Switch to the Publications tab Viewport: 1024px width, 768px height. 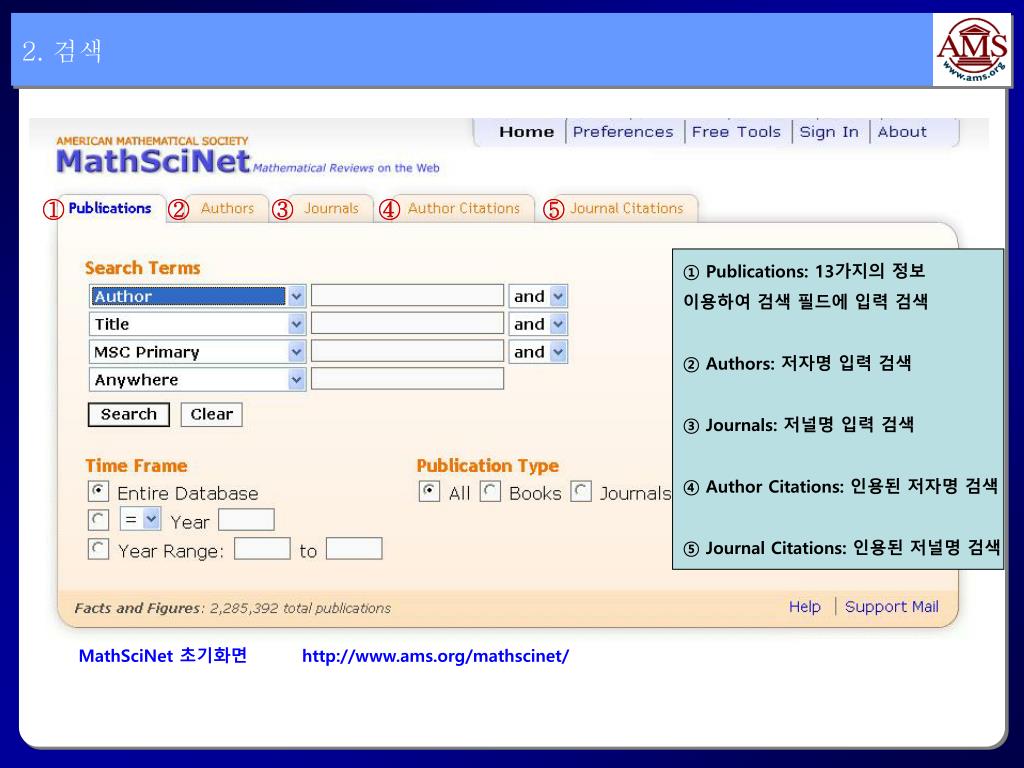[x=110, y=208]
